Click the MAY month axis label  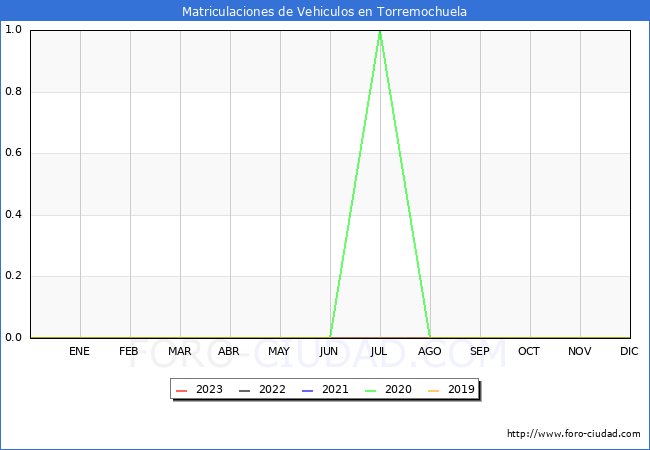(279, 351)
